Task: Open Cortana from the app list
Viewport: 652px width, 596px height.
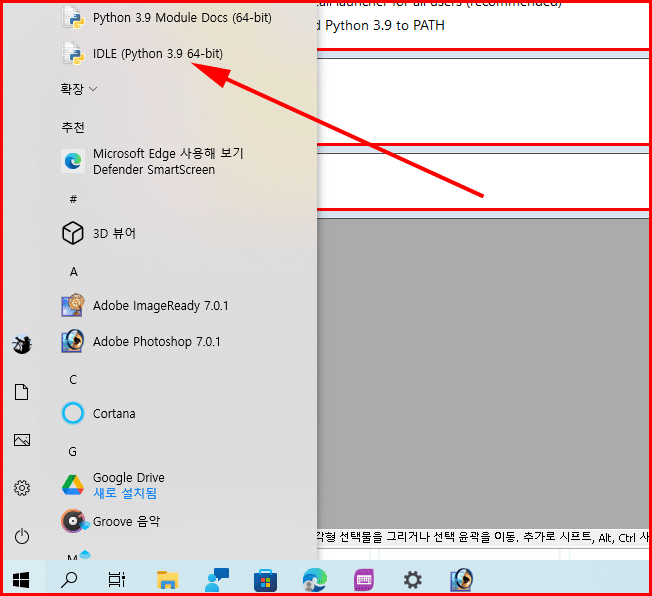Action: [x=99, y=413]
